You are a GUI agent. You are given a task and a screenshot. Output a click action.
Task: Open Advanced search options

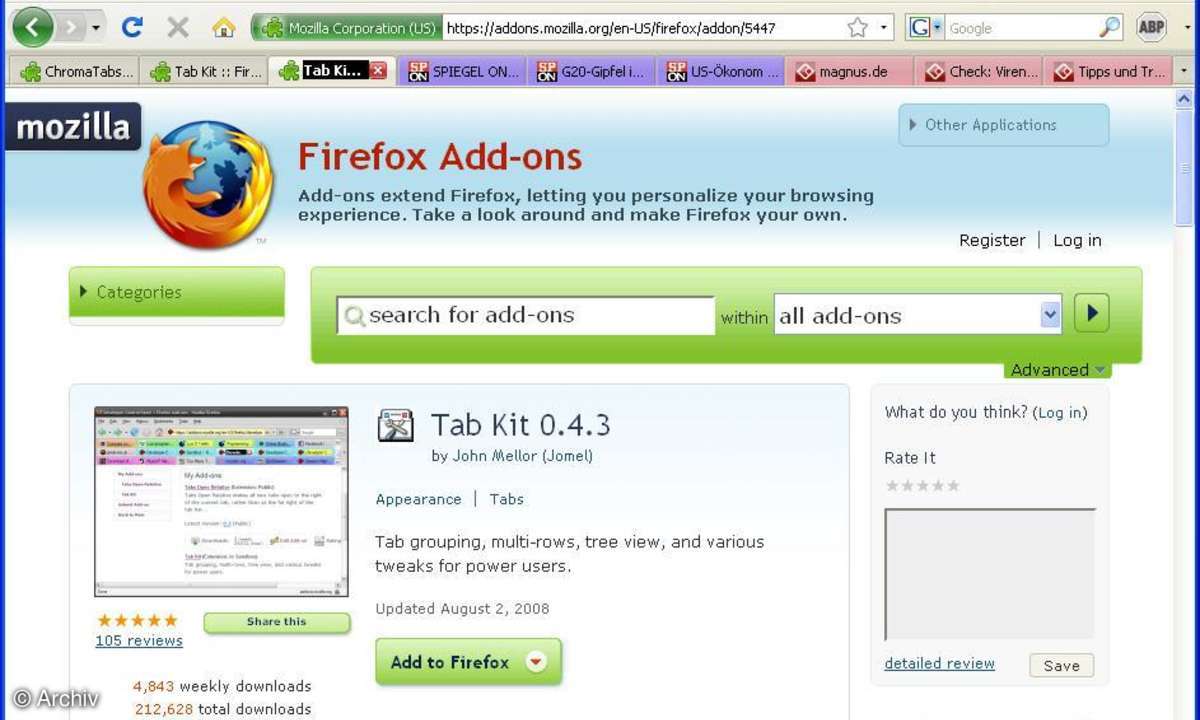click(x=1057, y=370)
